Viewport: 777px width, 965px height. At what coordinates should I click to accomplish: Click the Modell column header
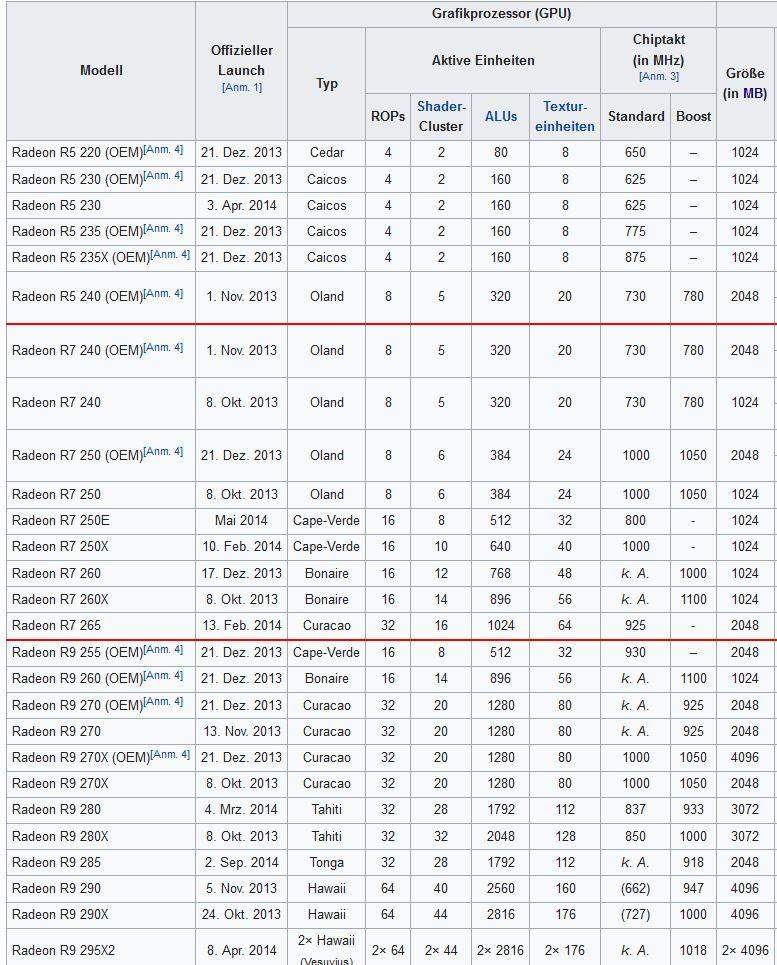[101, 70]
